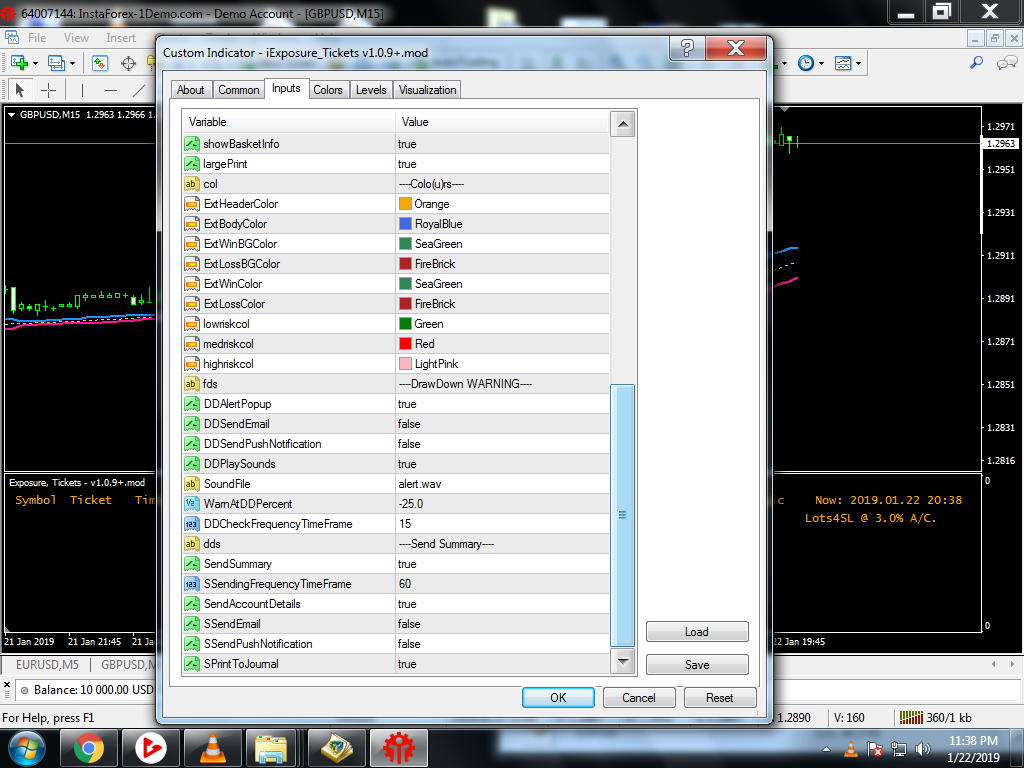1024x768 pixels.
Task: Expand the chart template dropdown arrow
Action: [x=858, y=63]
